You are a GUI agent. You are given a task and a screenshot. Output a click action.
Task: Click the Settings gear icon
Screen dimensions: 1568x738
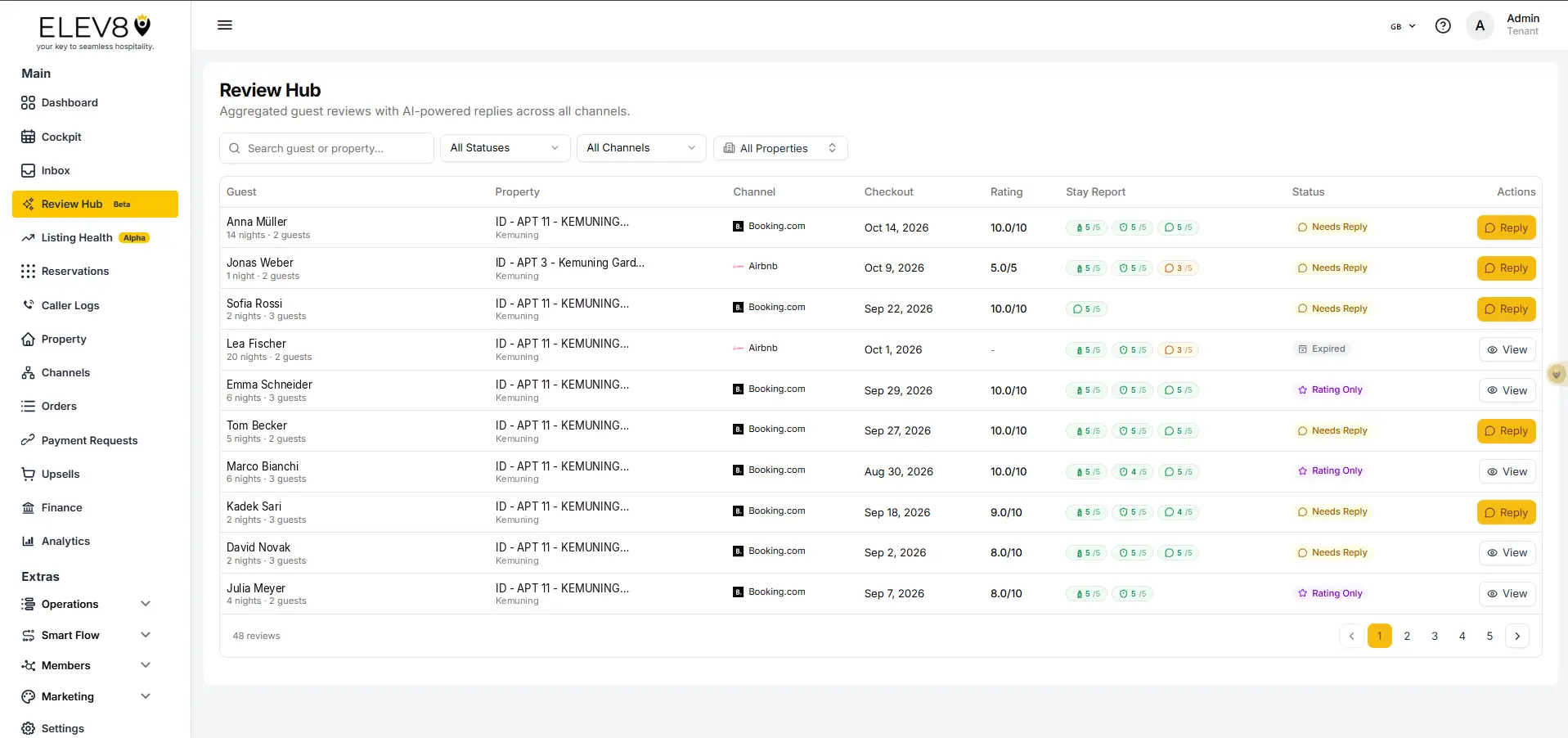28,728
